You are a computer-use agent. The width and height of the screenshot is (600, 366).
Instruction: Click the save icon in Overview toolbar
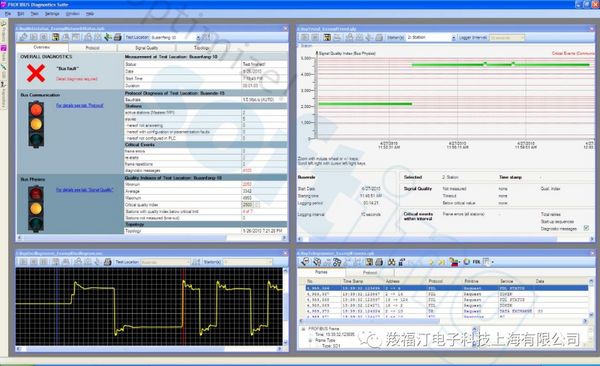tap(56, 37)
